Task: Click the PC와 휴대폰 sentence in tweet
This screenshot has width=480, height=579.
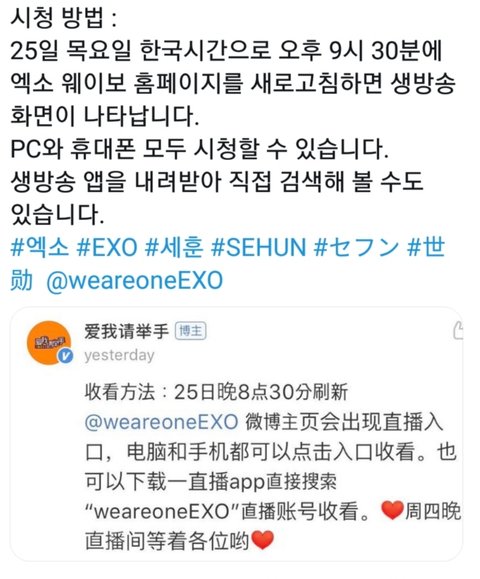Action: 199,149
